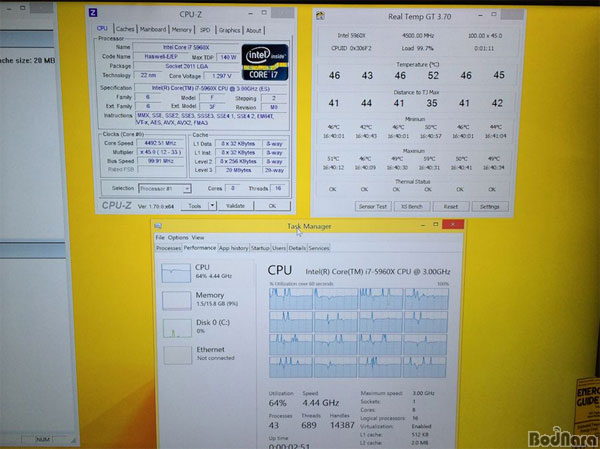Click the Task Manager title bar icon
This screenshot has width=600, height=449.
pyautogui.click(x=158, y=226)
